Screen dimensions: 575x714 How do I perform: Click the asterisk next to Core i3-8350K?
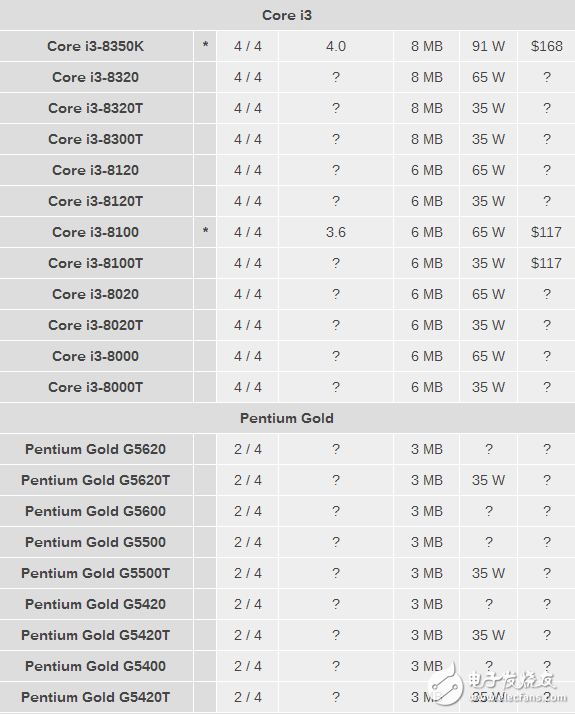point(205,46)
